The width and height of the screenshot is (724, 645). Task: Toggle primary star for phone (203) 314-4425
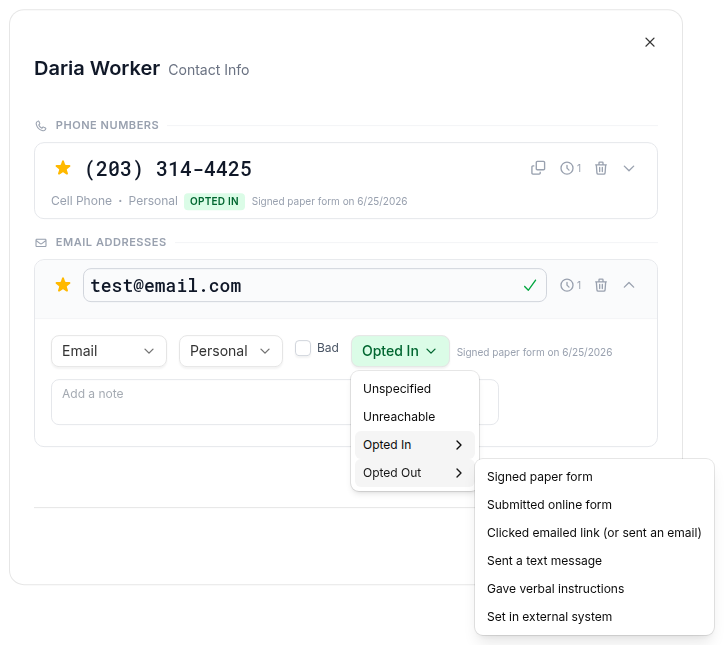[63, 168]
